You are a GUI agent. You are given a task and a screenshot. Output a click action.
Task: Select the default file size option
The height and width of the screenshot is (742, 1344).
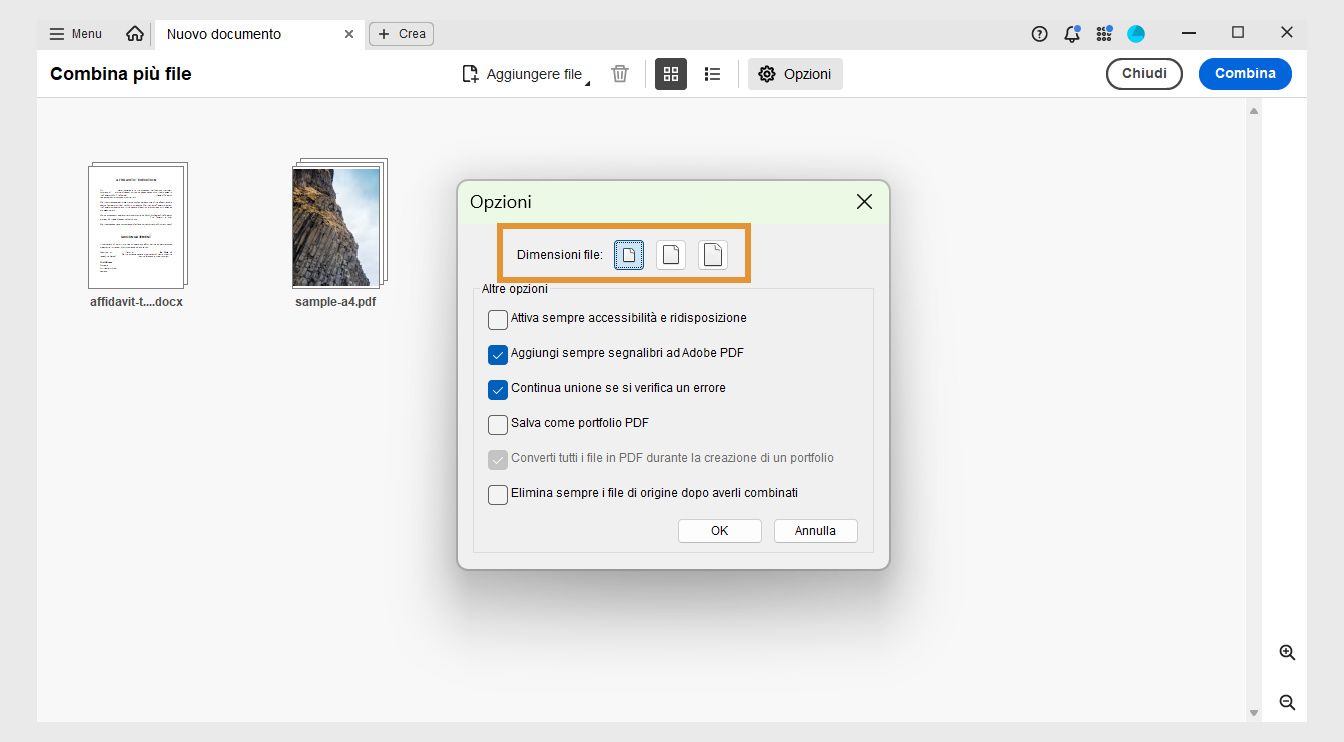point(670,254)
